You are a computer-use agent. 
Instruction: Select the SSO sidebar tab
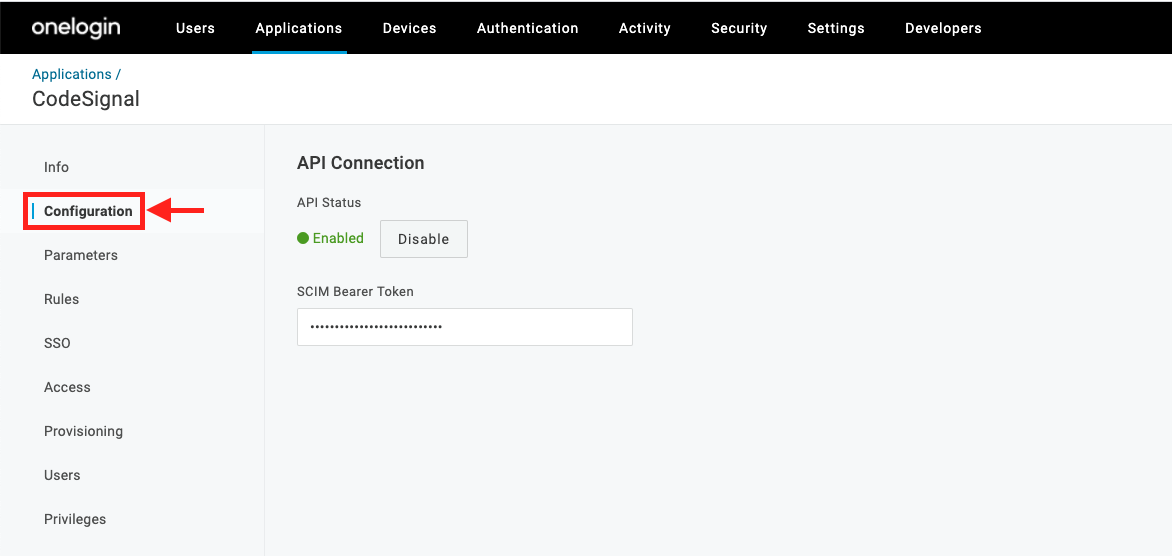click(57, 344)
